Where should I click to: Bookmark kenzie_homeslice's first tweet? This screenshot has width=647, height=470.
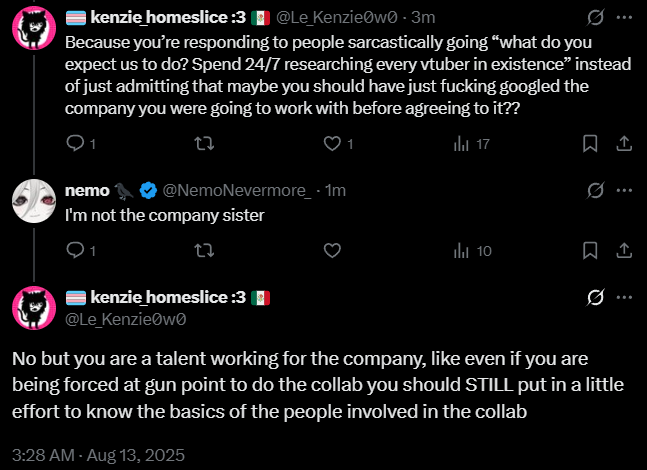pyautogui.click(x=590, y=144)
